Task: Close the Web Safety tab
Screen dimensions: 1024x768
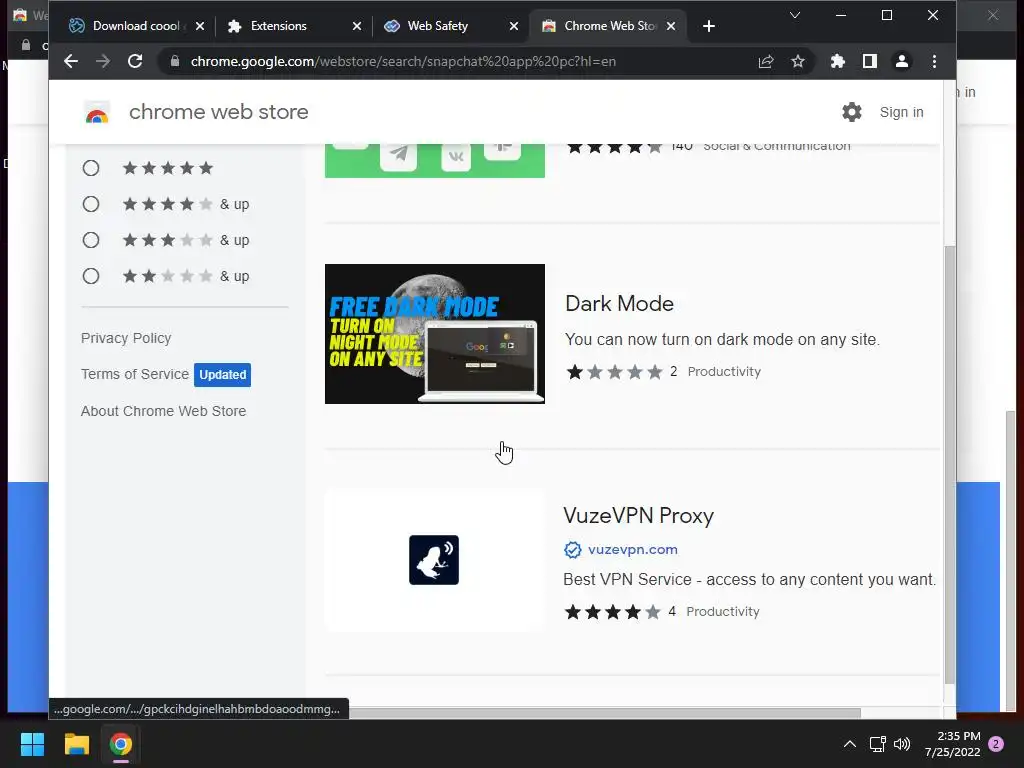Action: coord(514,26)
